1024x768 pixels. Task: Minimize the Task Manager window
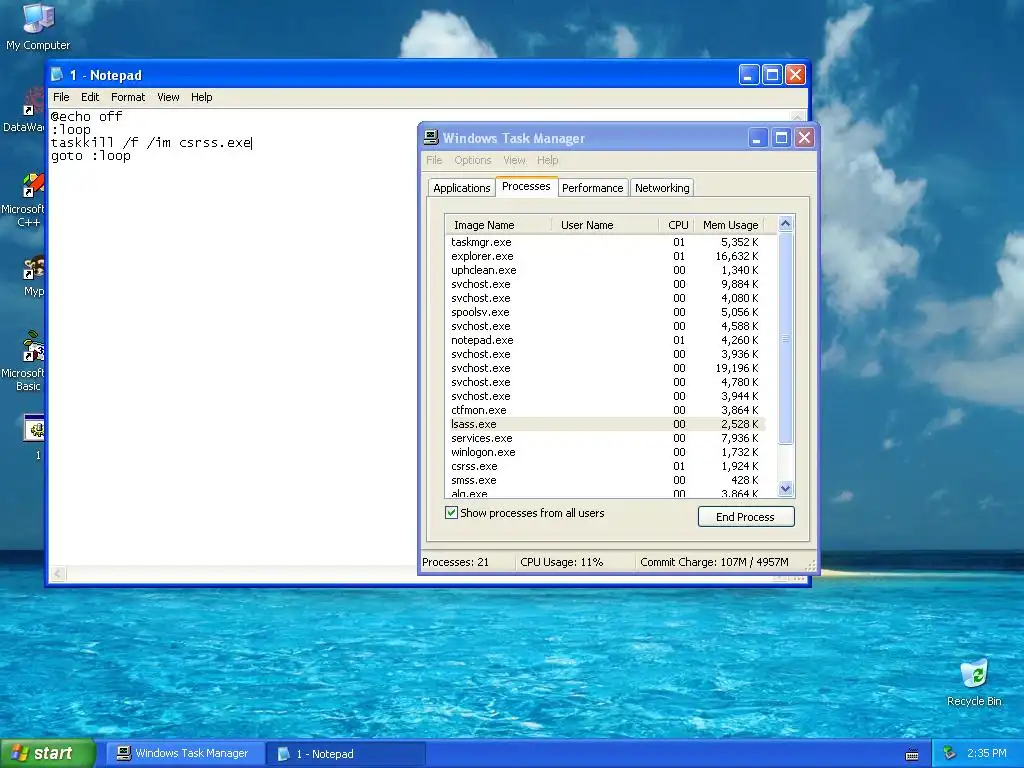(757, 138)
